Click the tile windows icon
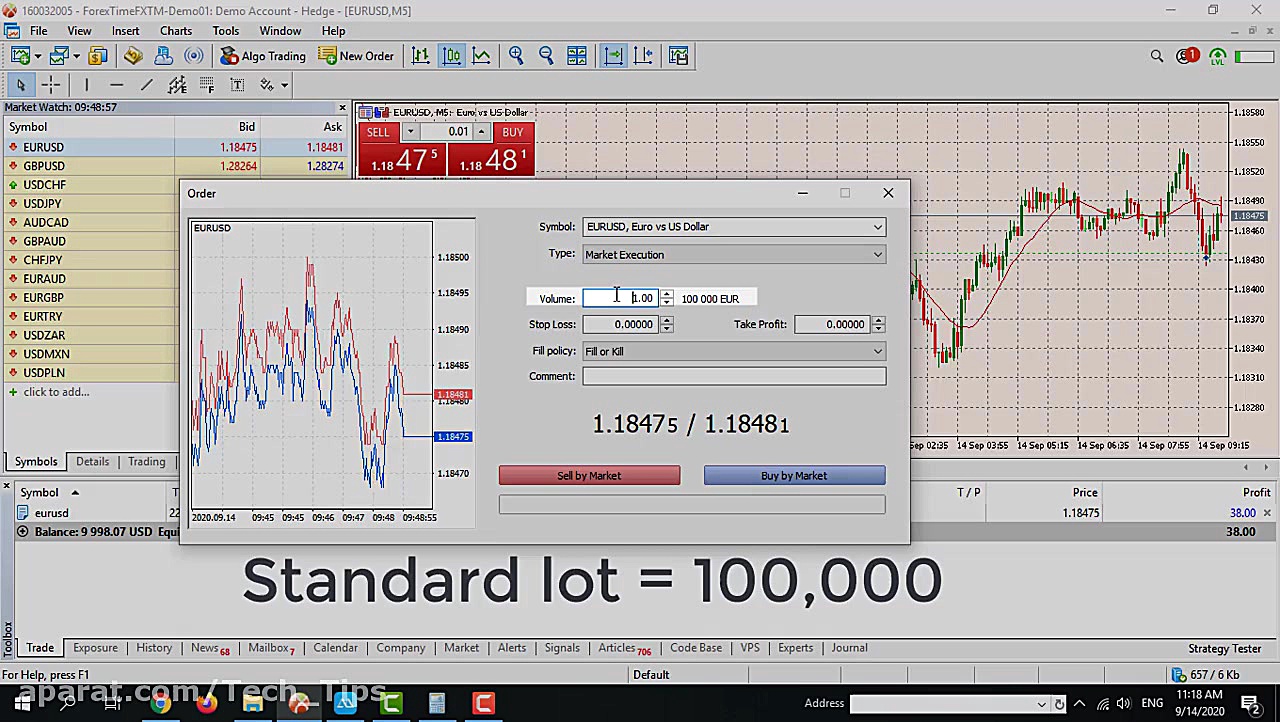1280x722 pixels. [577, 56]
